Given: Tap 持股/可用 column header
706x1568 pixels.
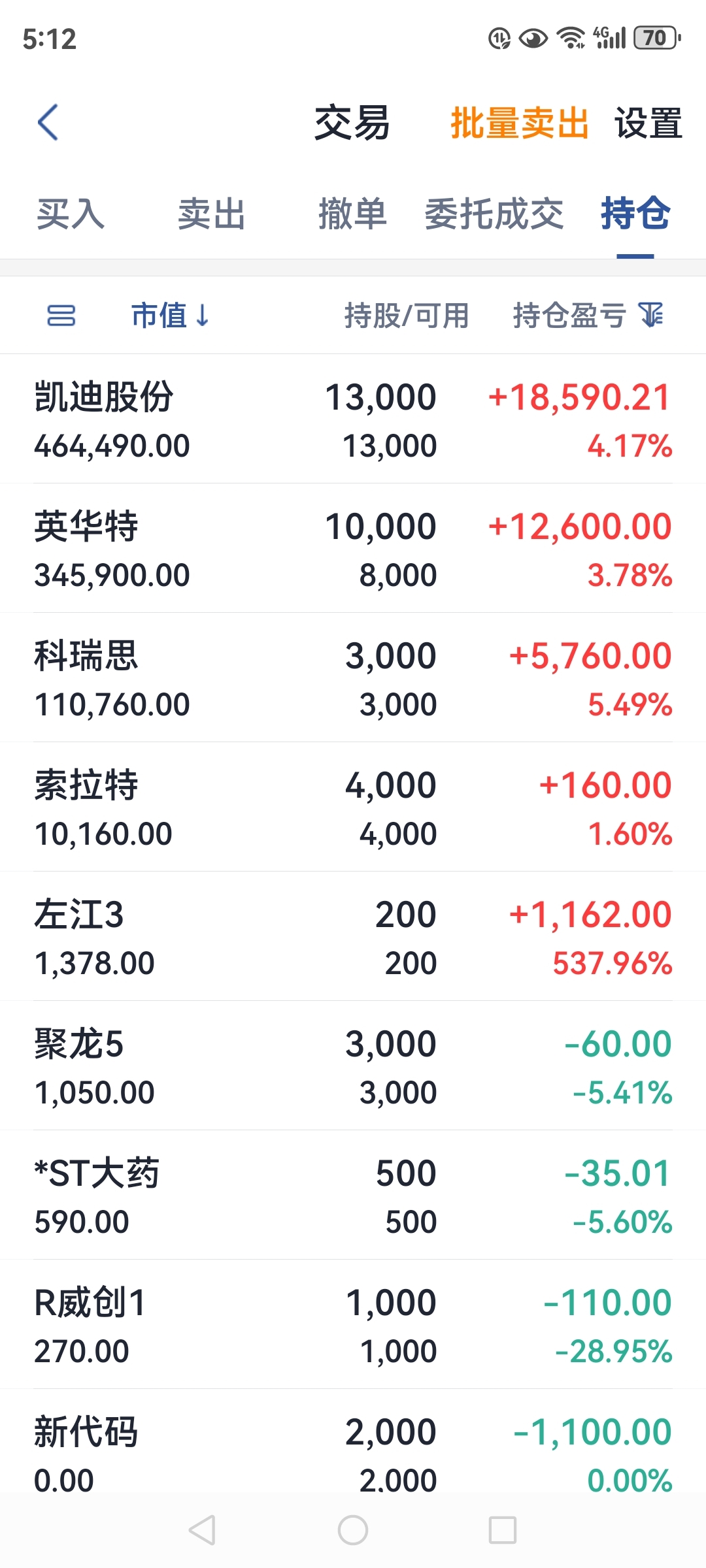Looking at the screenshot, I should point(407,316).
